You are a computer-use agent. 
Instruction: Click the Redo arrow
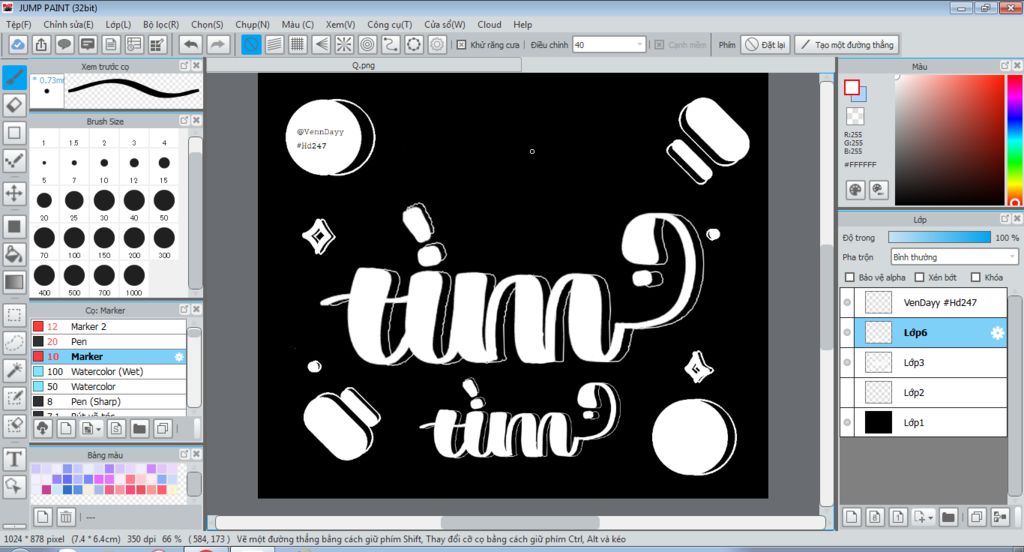pos(218,44)
